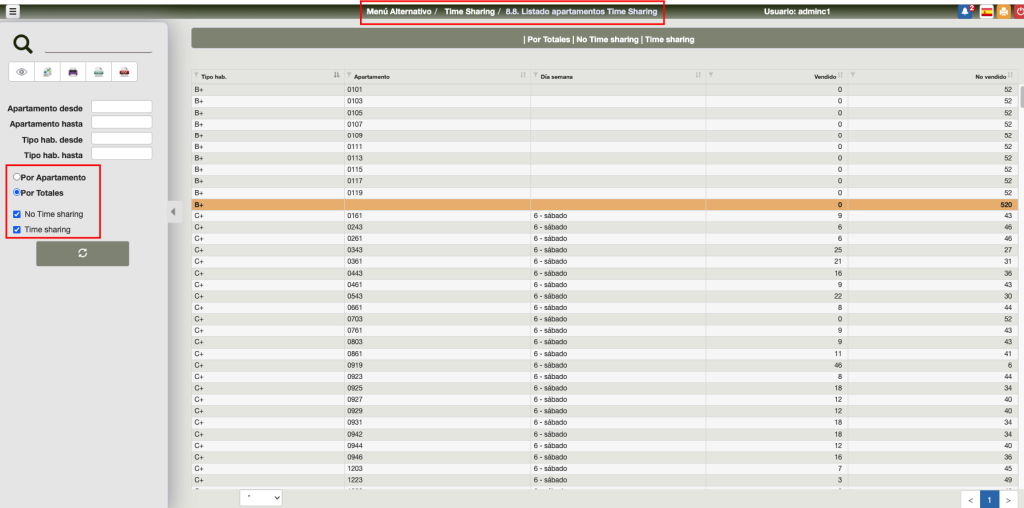Viewport: 1024px width, 508px height.
Task: Click the orange printer icon in header
Action: click(x=1003, y=12)
